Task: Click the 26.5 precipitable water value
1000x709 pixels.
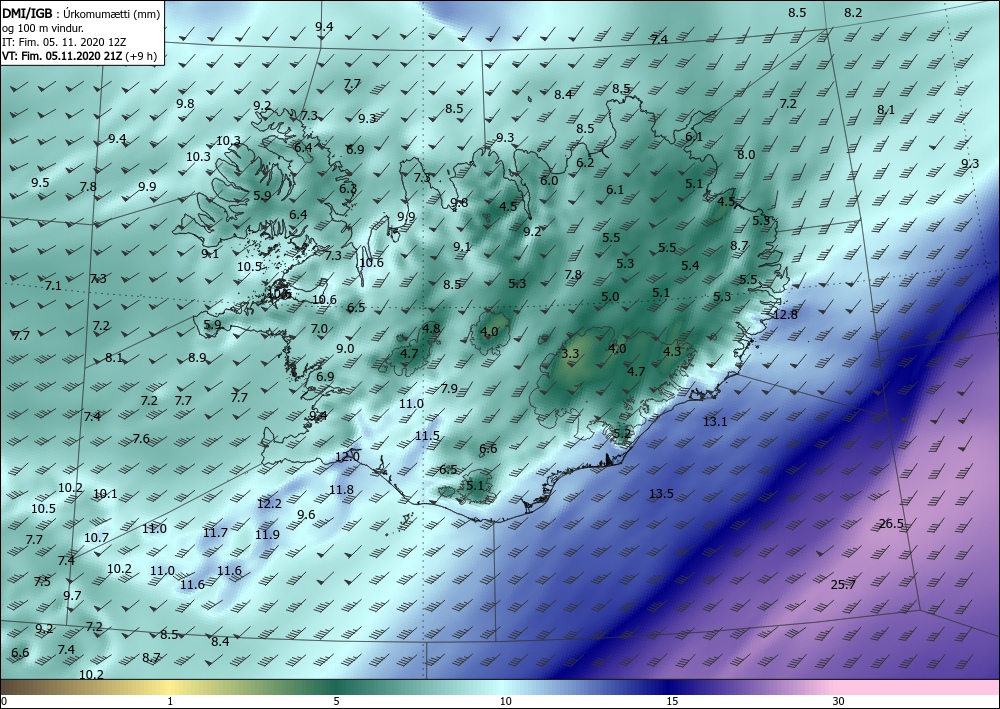Action: (x=891, y=524)
